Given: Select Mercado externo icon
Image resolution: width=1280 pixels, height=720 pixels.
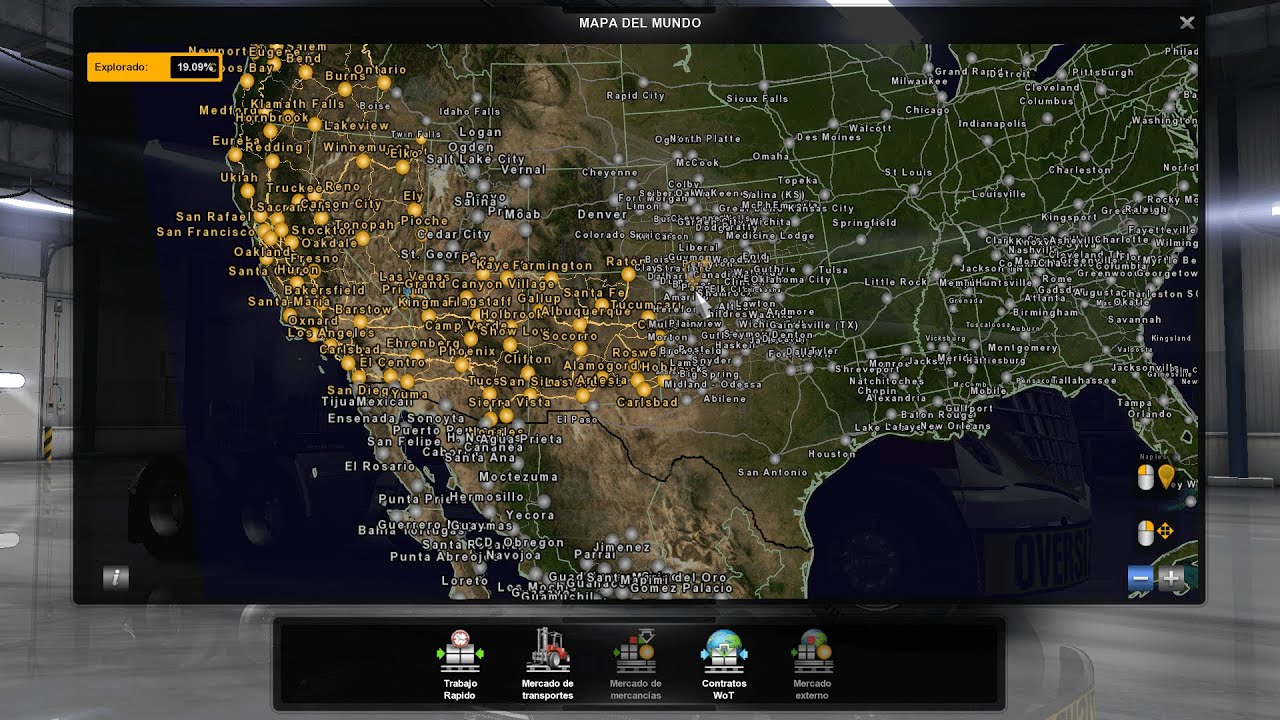Looking at the screenshot, I should click(x=812, y=651).
